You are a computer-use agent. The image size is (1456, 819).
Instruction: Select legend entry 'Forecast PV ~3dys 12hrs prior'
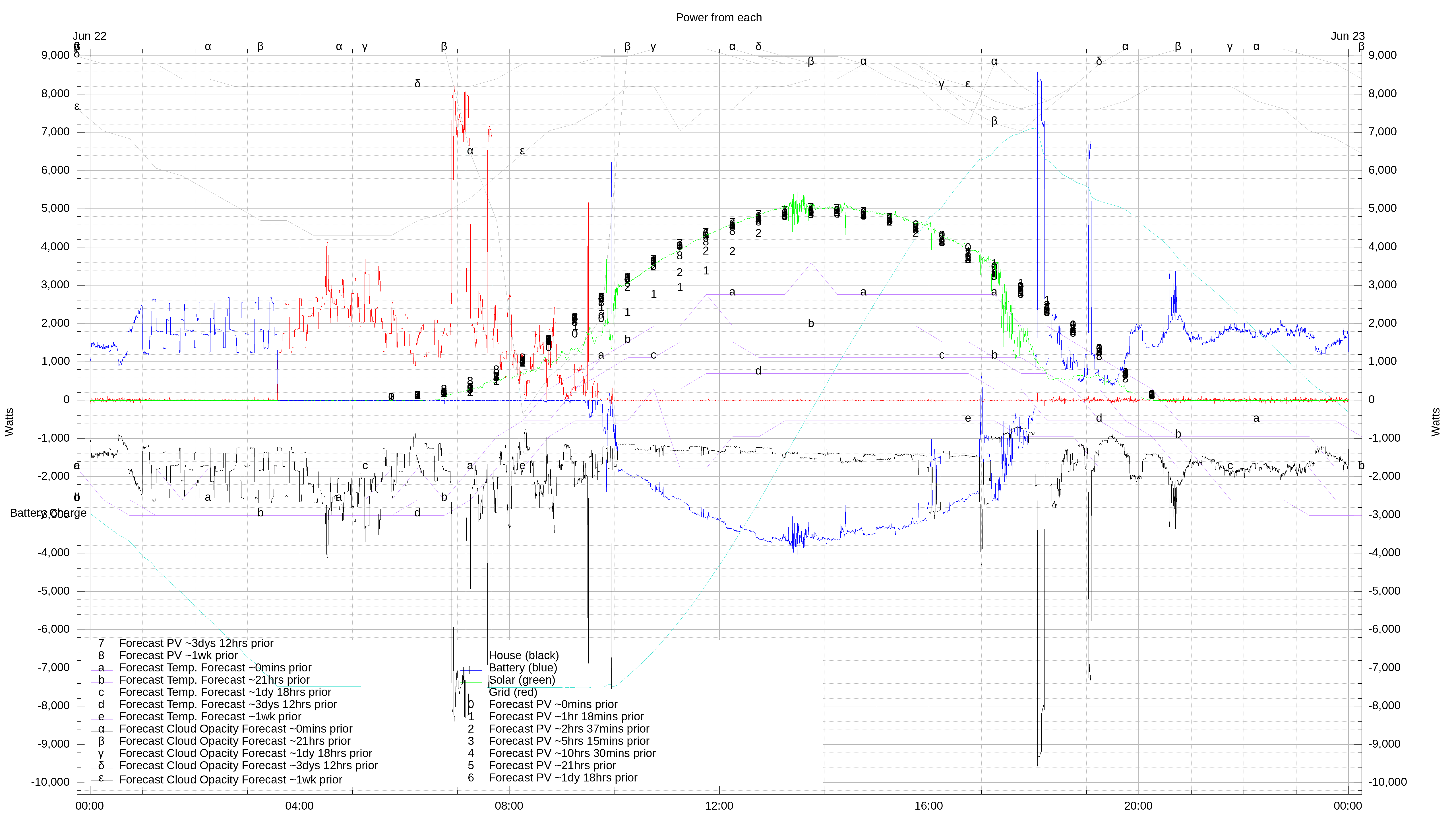196,643
